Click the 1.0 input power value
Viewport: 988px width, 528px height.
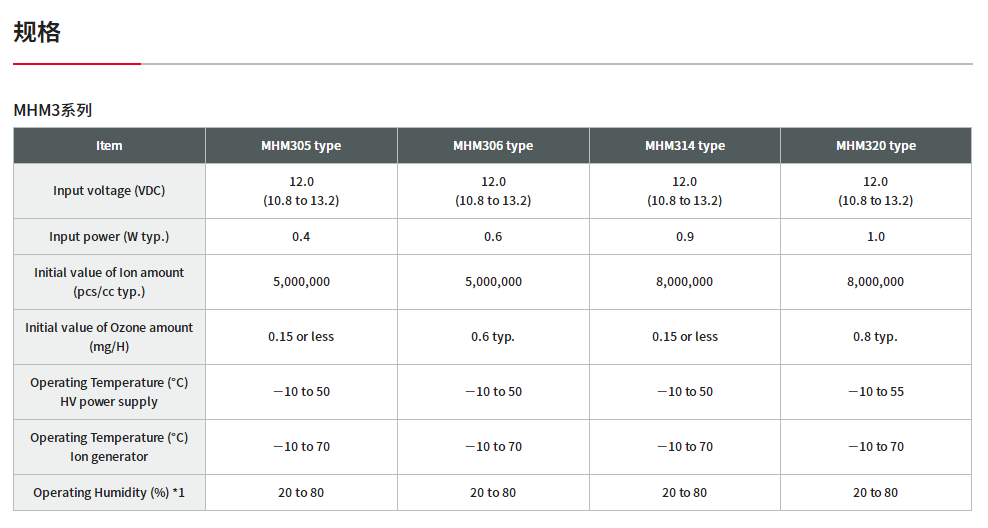click(x=876, y=237)
